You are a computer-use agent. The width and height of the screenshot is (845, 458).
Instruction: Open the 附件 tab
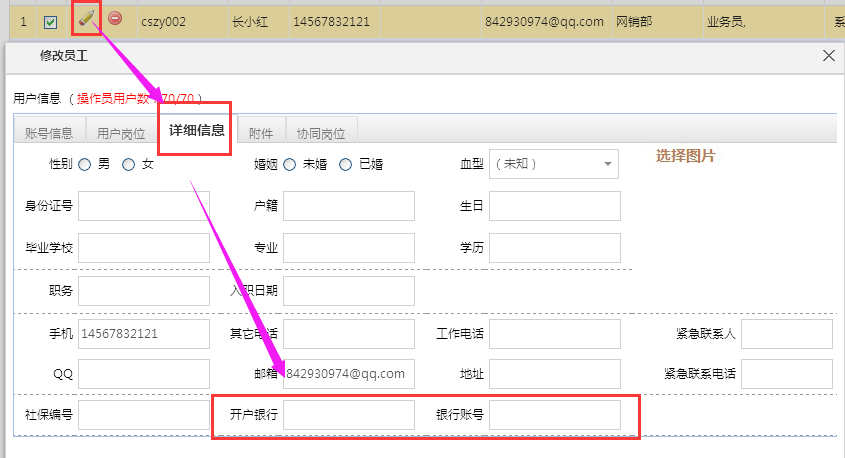click(260, 133)
